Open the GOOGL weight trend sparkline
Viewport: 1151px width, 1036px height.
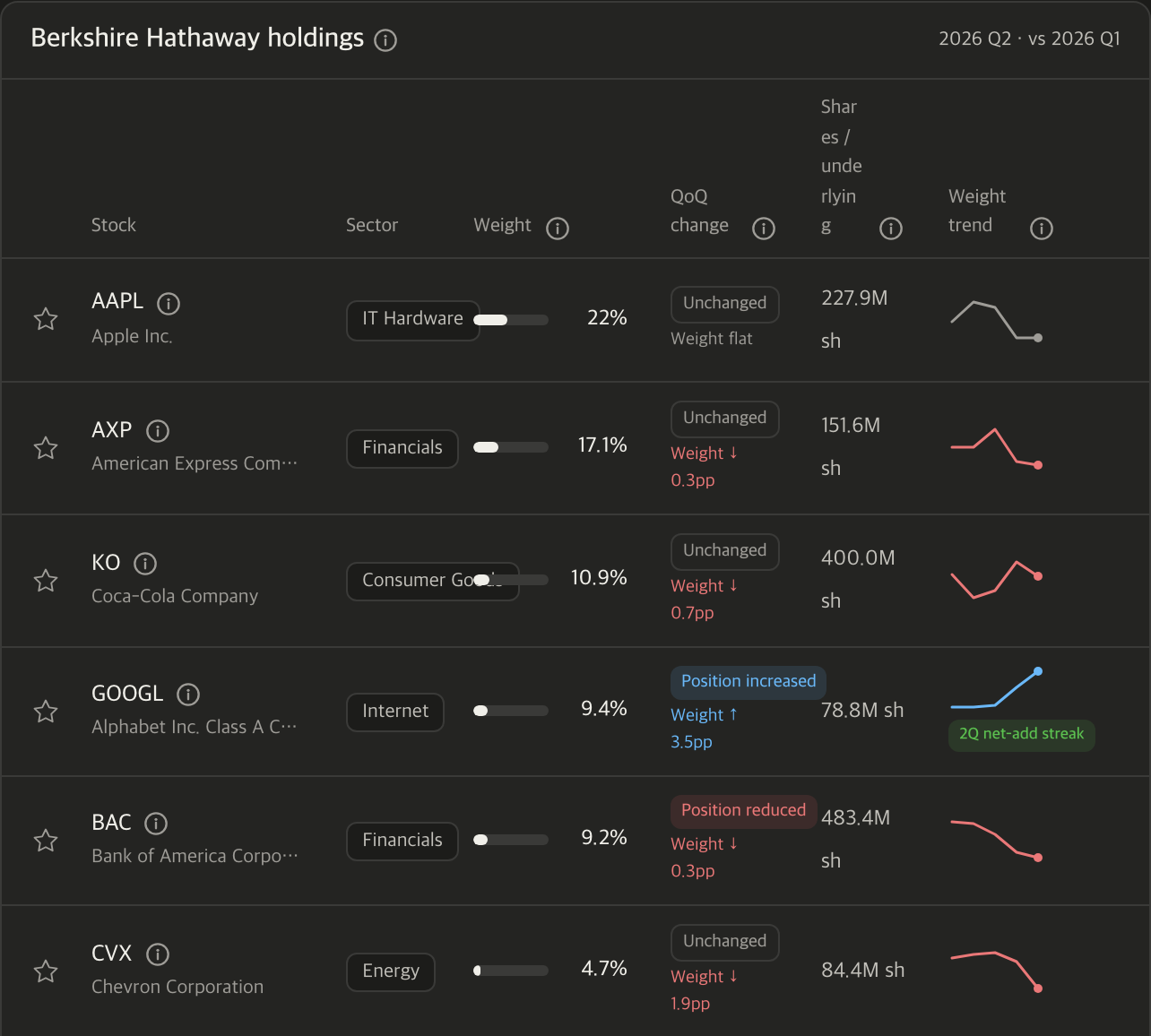[x=996, y=689]
